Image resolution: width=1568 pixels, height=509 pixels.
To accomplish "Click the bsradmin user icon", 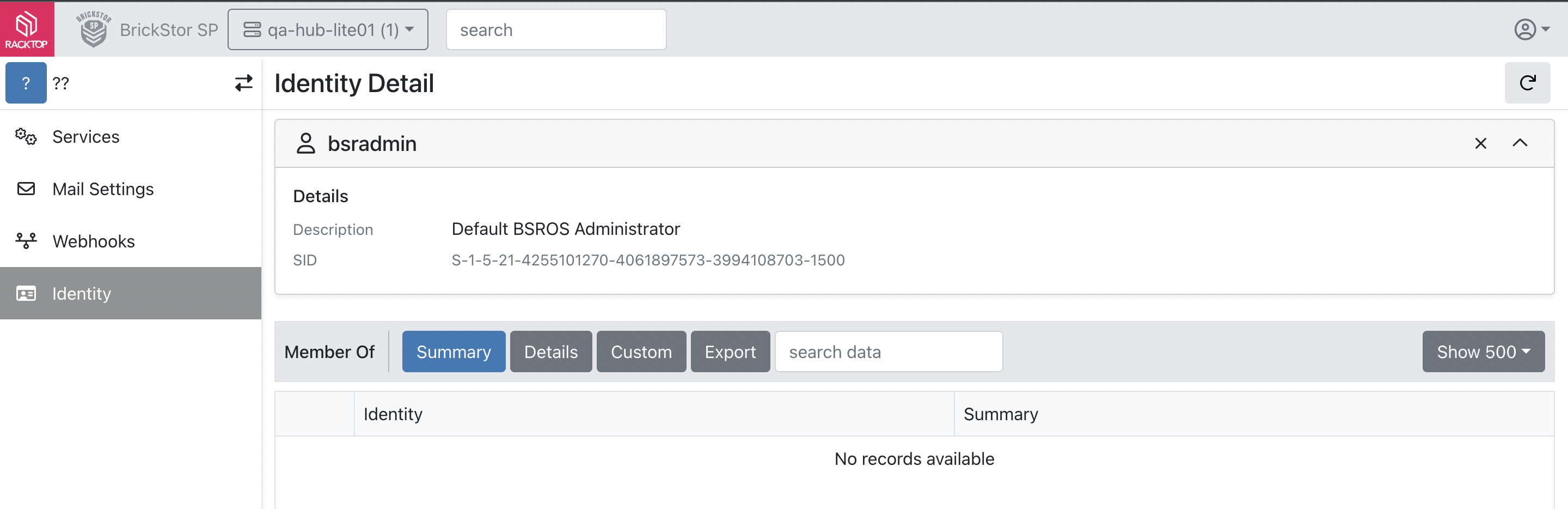I will pyautogui.click(x=305, y=143).
